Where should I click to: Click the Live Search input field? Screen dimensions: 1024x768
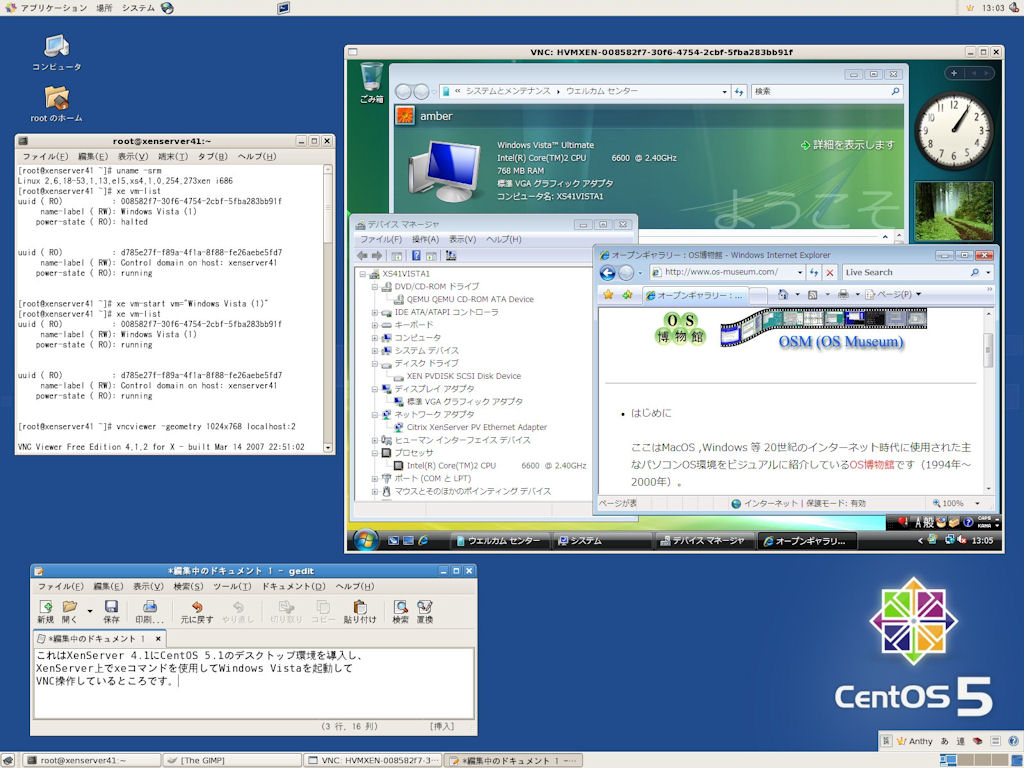(x=906, y=272)
